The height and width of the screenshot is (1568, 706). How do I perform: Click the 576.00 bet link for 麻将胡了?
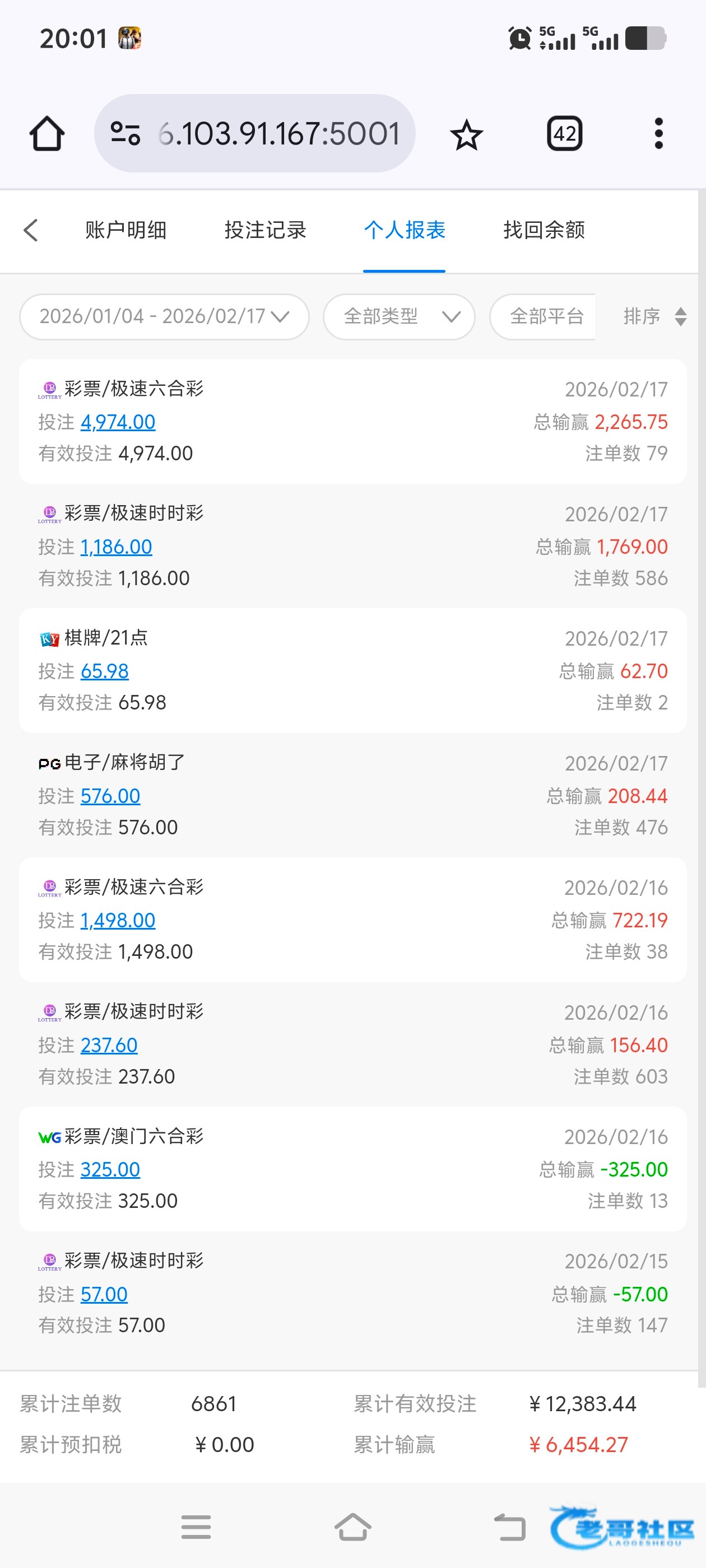110,796
